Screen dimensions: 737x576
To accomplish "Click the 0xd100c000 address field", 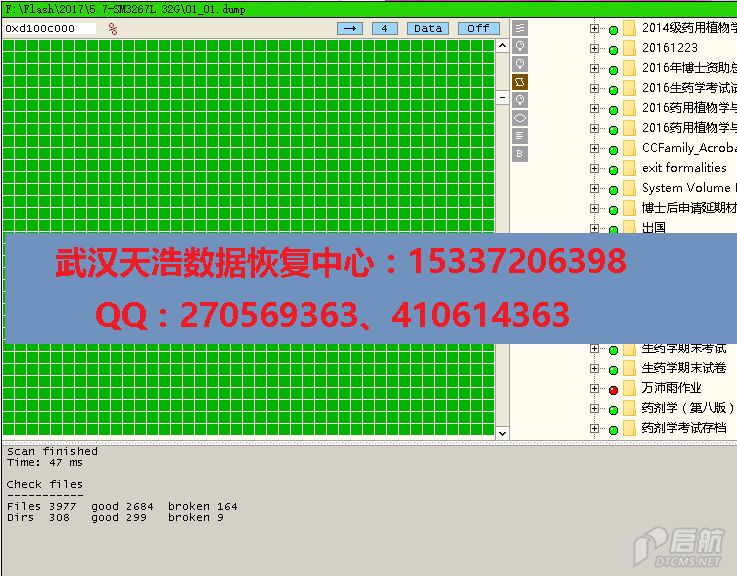I will (50, 28).
